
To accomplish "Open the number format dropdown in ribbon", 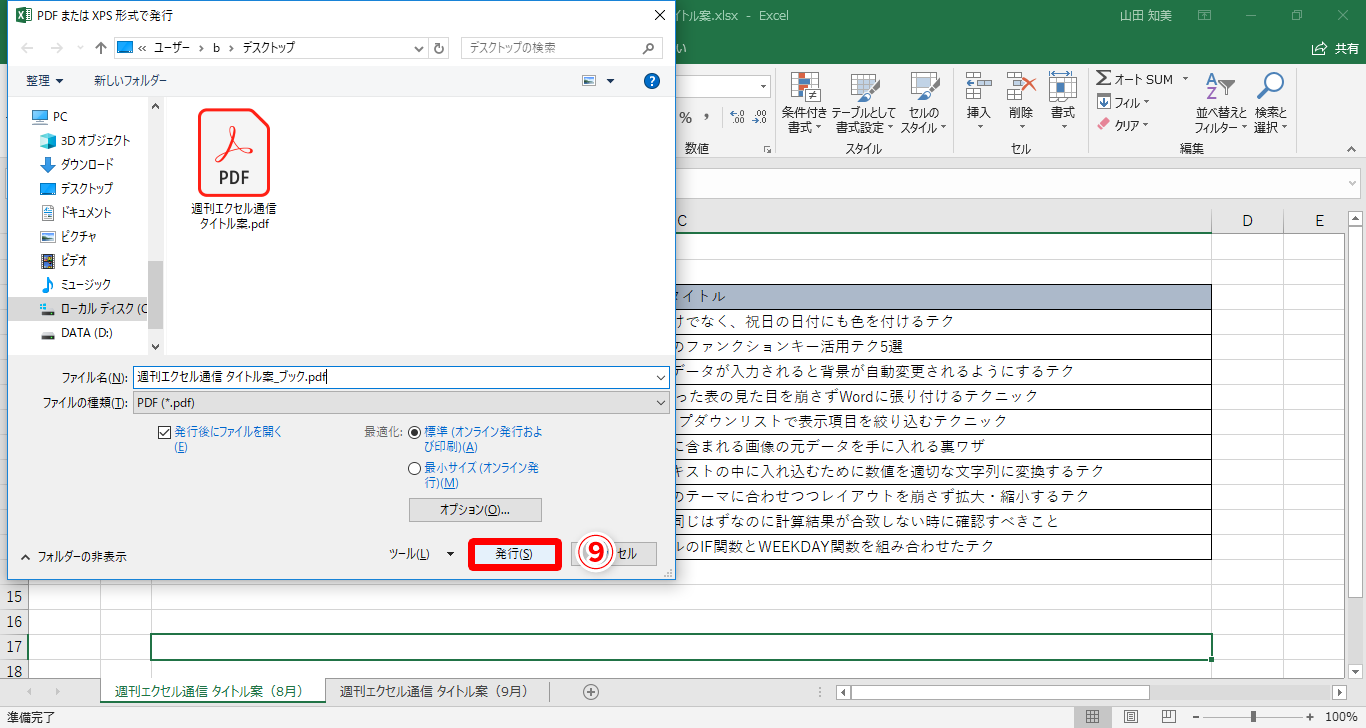I will (764, 87).
